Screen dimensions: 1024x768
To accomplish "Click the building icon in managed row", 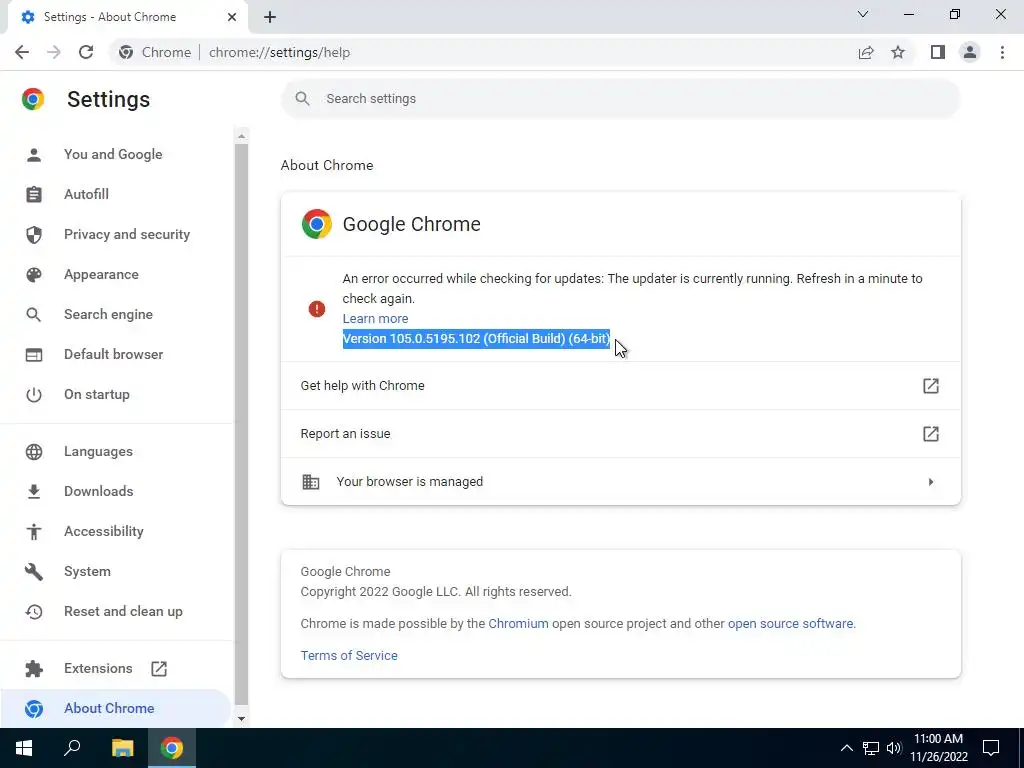I will pos(311,482).
